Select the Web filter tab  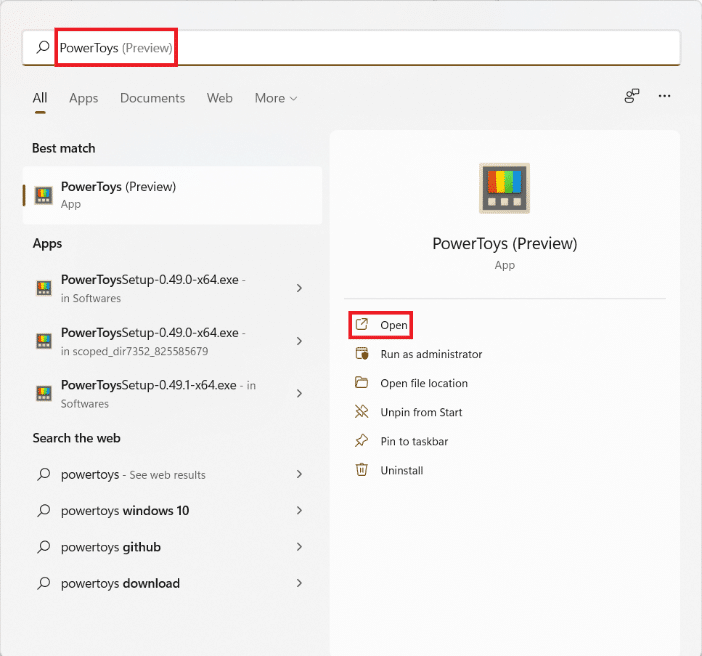click(219, 98)
